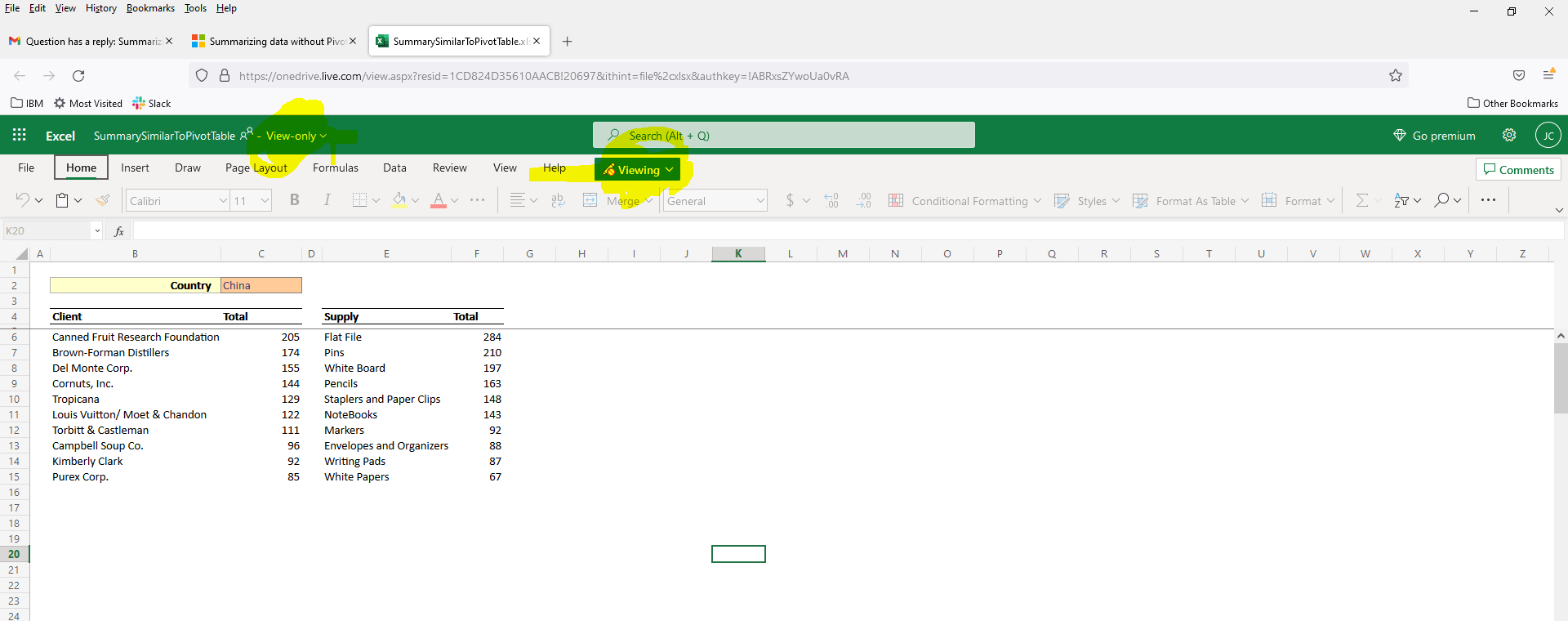Open the JC account avatar
This screenshot has height=621, width=1568.
[x=1548, y=135]
